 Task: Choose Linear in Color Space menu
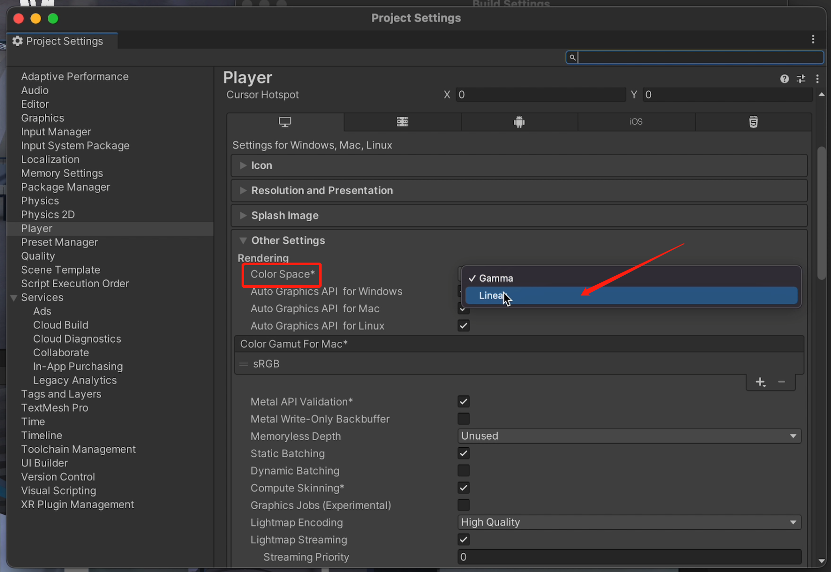point(492,296)
